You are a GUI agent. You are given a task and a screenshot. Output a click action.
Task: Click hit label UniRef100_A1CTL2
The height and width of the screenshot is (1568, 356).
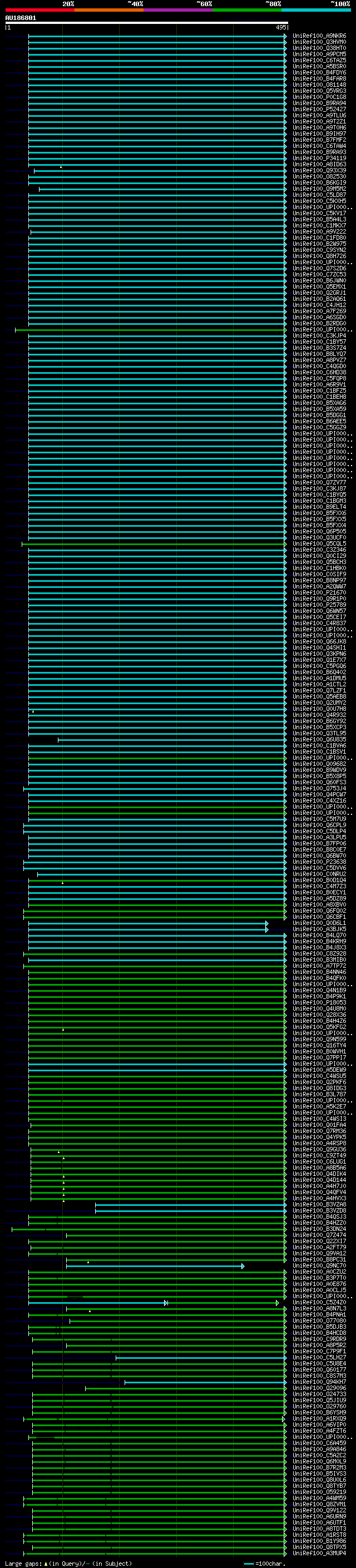coord(319,684)
